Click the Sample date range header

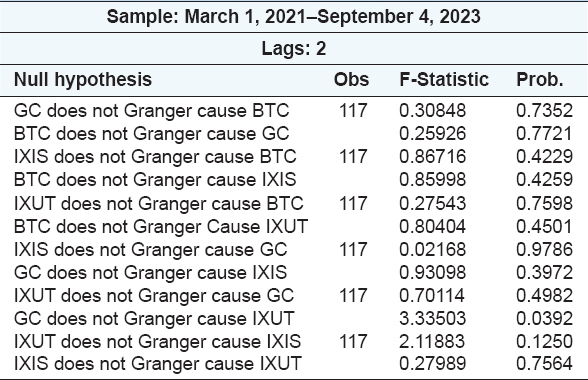click(294, 17)
